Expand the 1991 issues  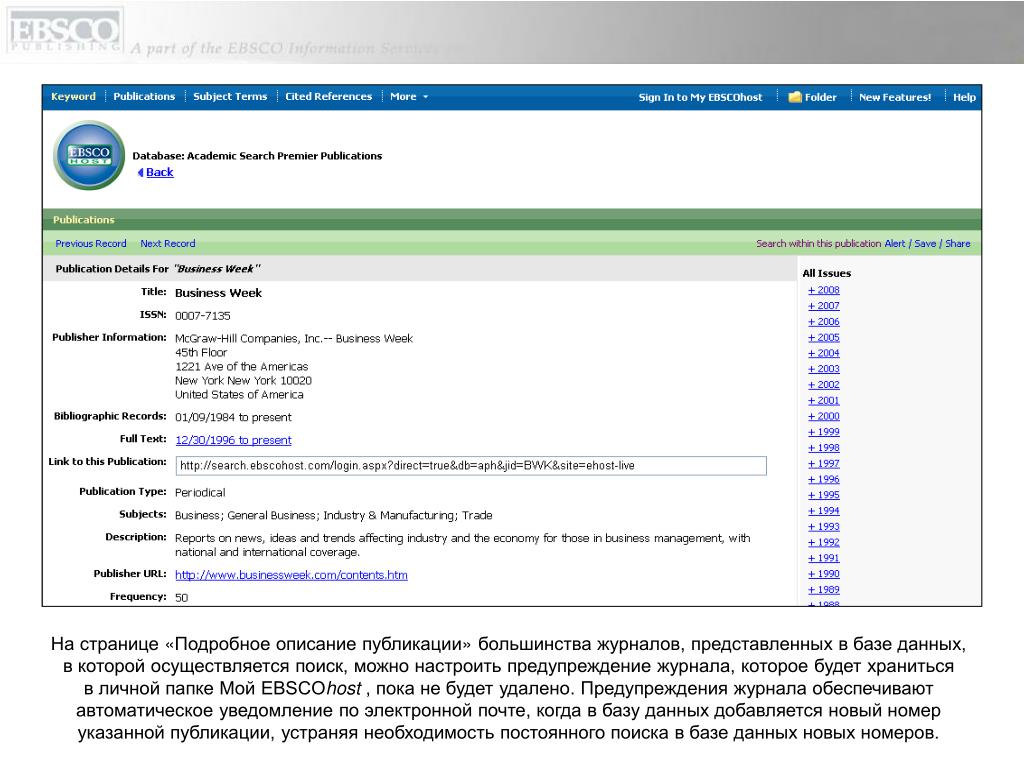pos(824,558)
